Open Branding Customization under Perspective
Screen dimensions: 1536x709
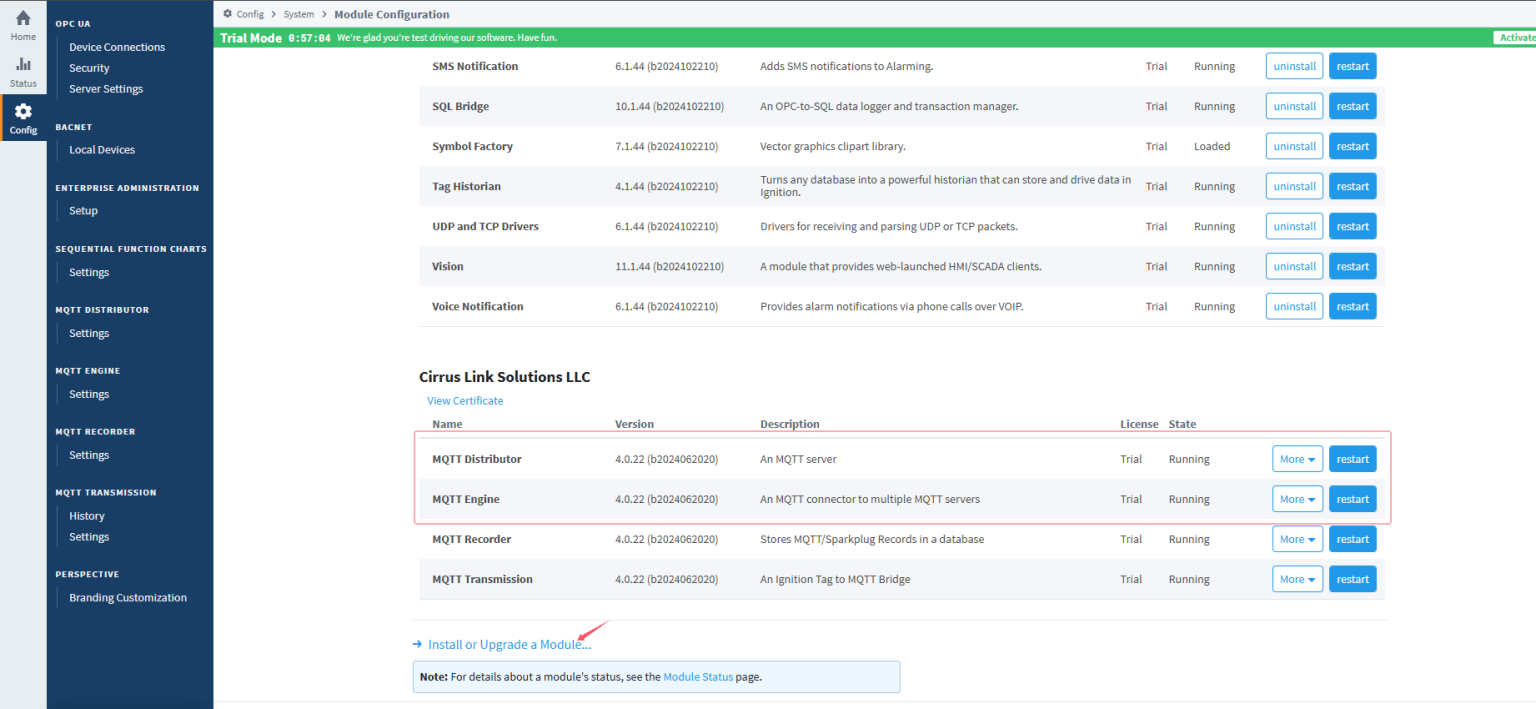pos(127,597)
